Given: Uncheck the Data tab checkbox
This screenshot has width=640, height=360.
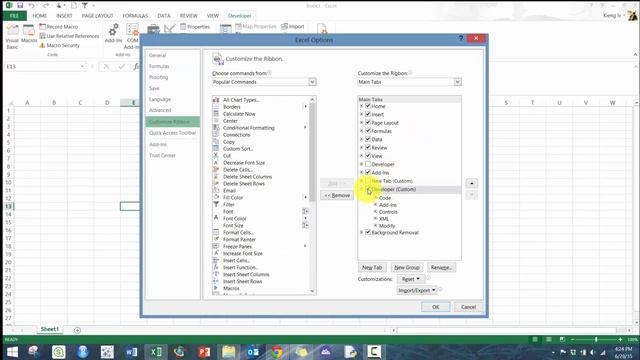Looking at the screenshot, I should [368, 139].
